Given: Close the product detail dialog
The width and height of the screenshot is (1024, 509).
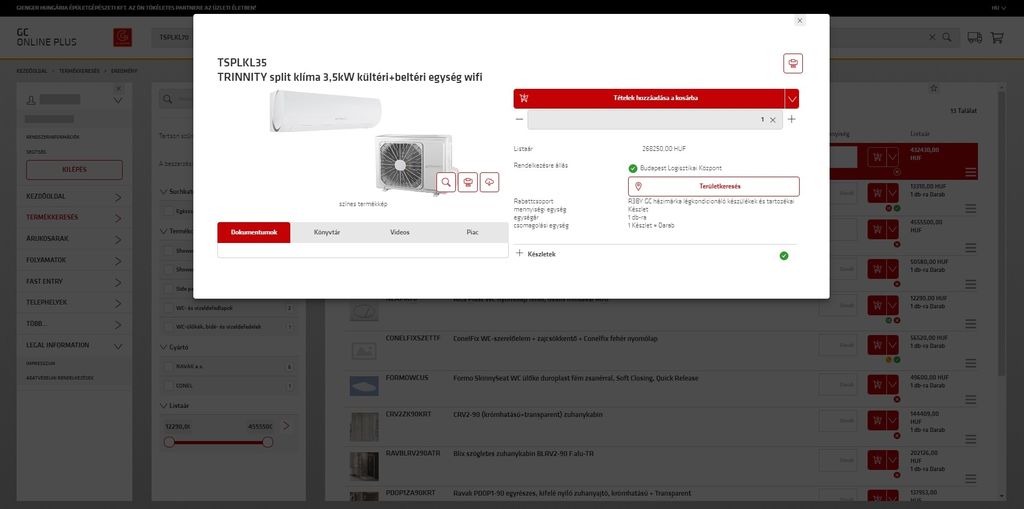Looking at the screenshot, I should click(x=799, y=21).
